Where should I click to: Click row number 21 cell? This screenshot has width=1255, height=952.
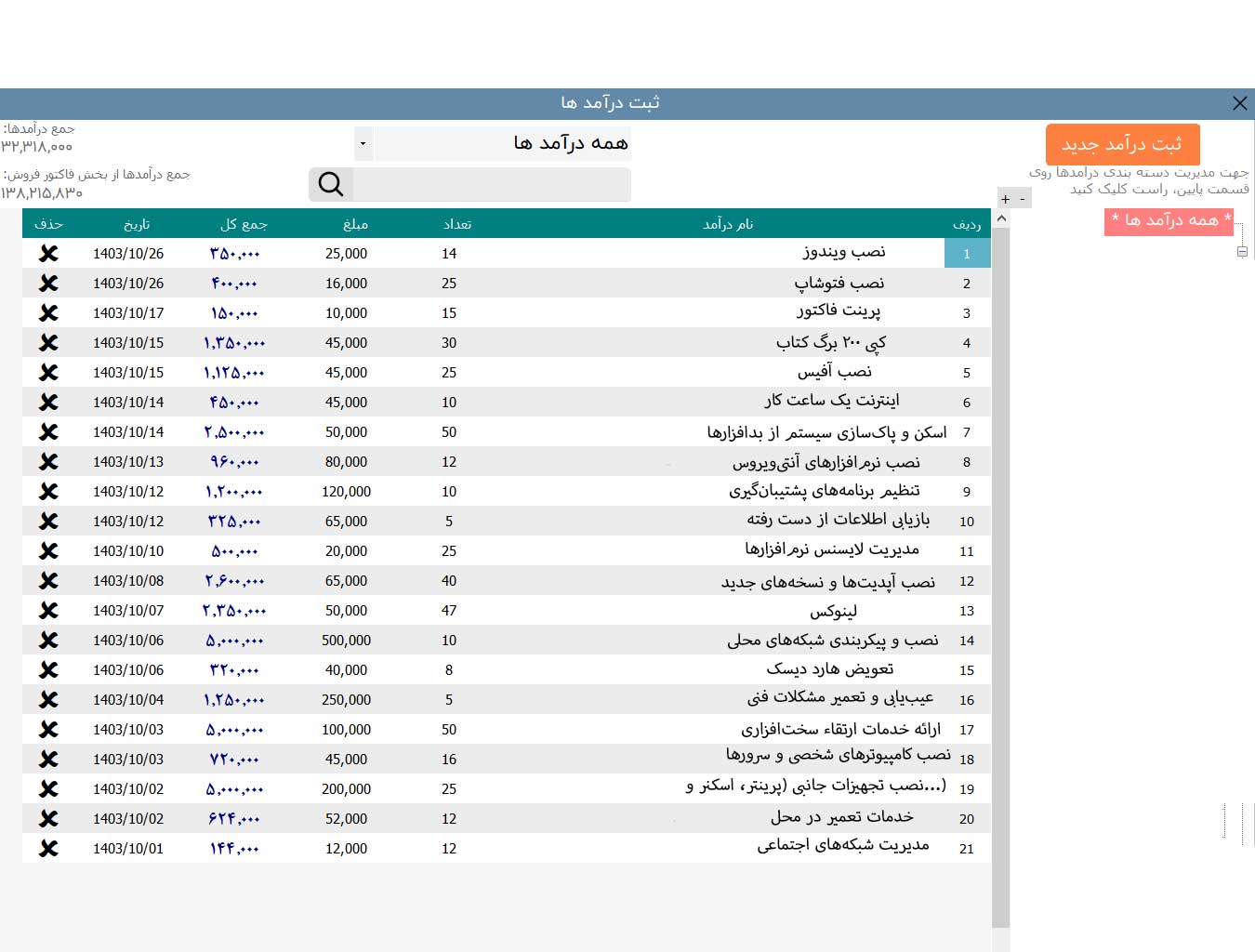pos(967,849)
